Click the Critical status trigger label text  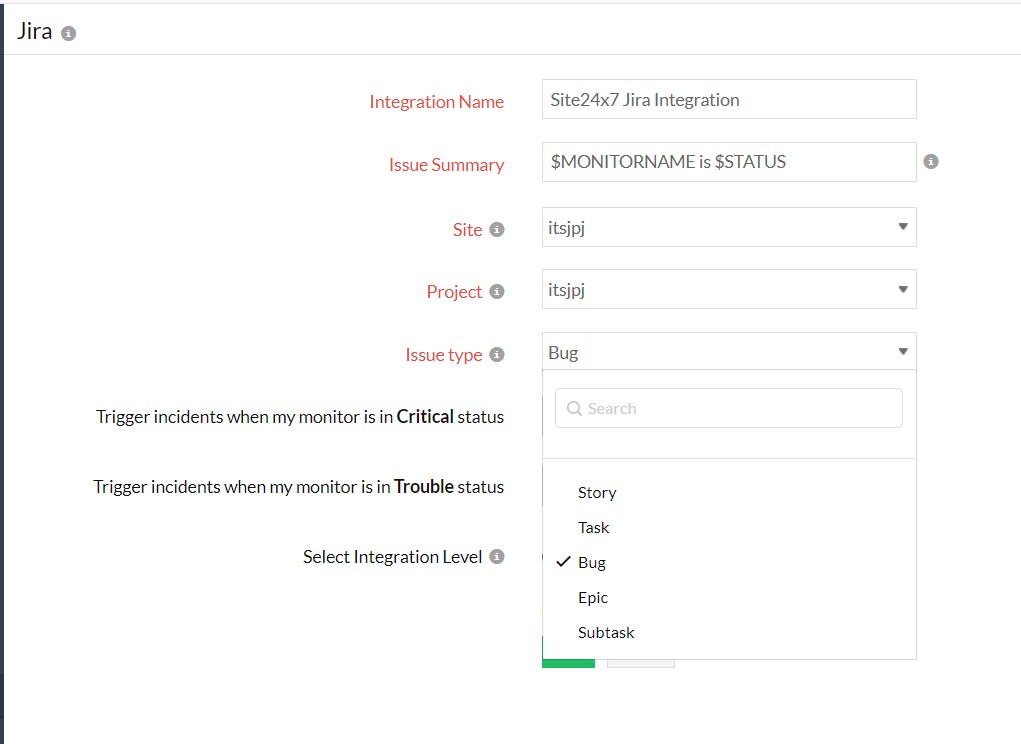point(300,417)
